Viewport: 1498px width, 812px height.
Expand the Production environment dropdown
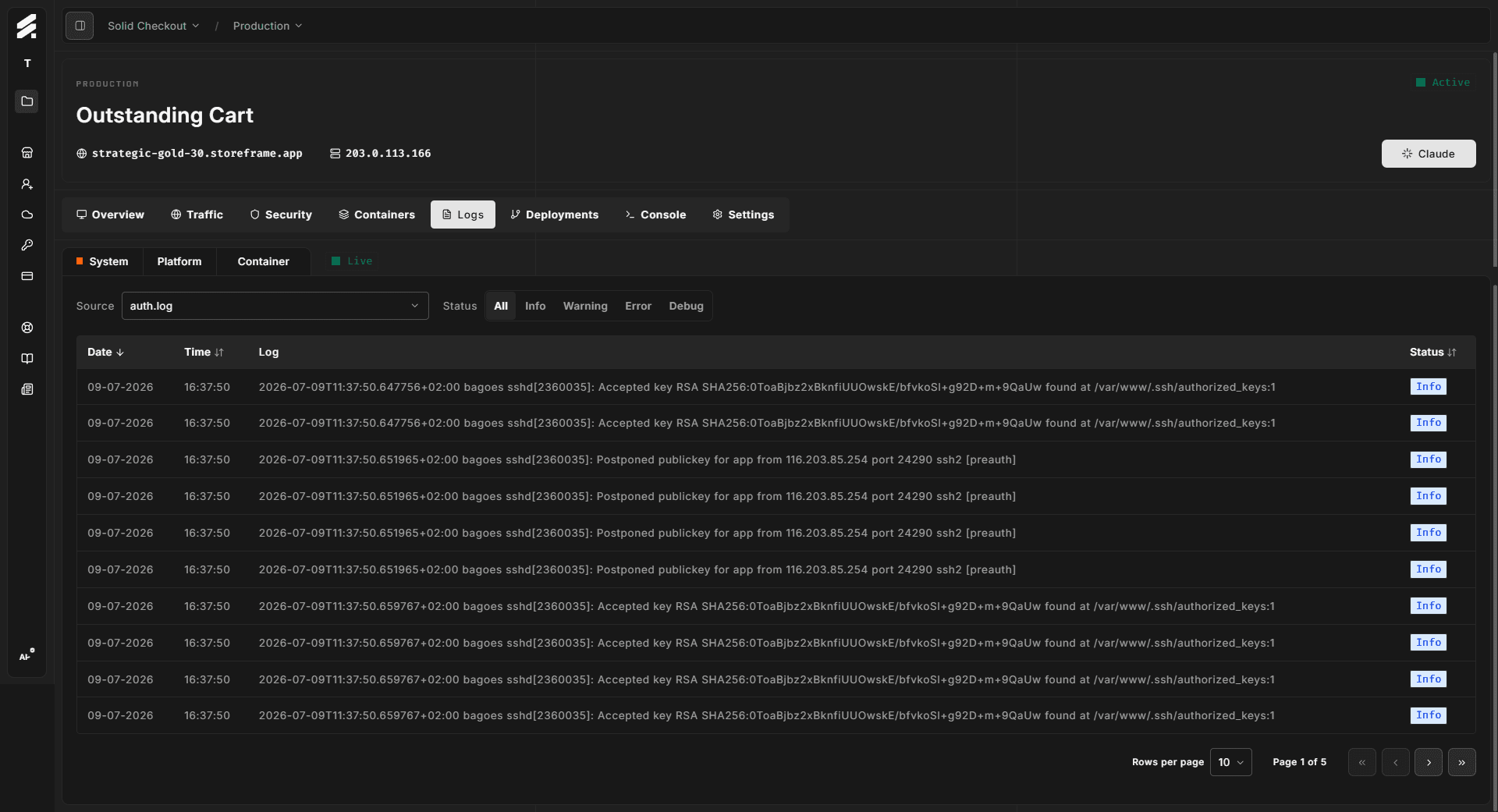(267, 26)
